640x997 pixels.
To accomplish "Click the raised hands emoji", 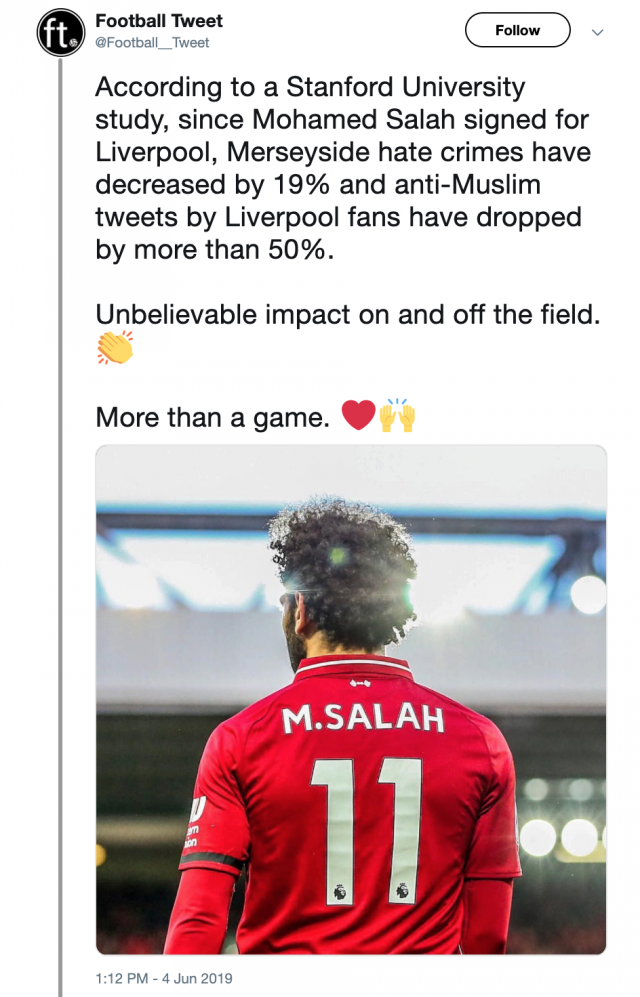I will 397,415.
